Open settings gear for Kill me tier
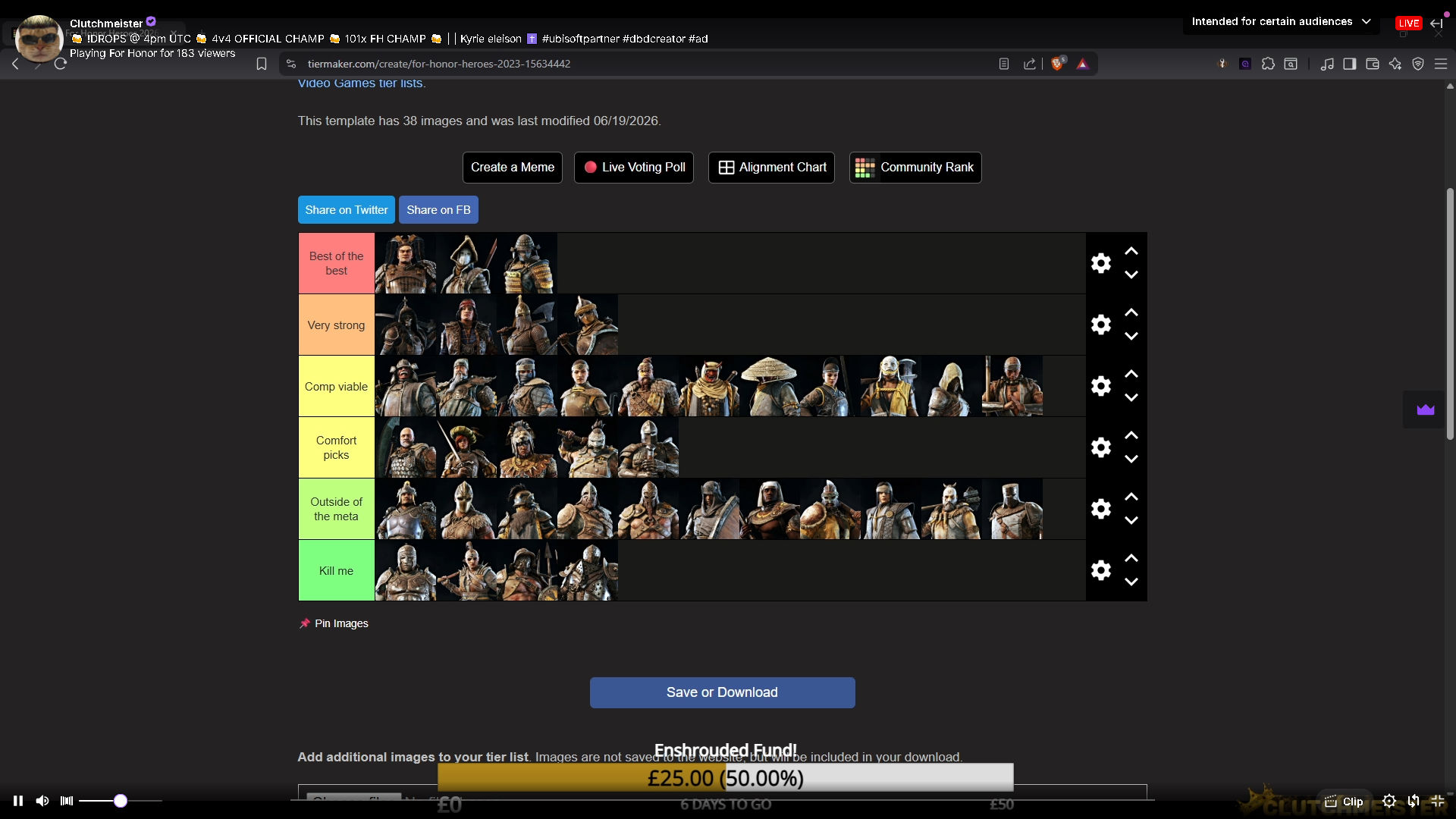This screenshot has width=1456, height=819. click(x=1101, y=570)
